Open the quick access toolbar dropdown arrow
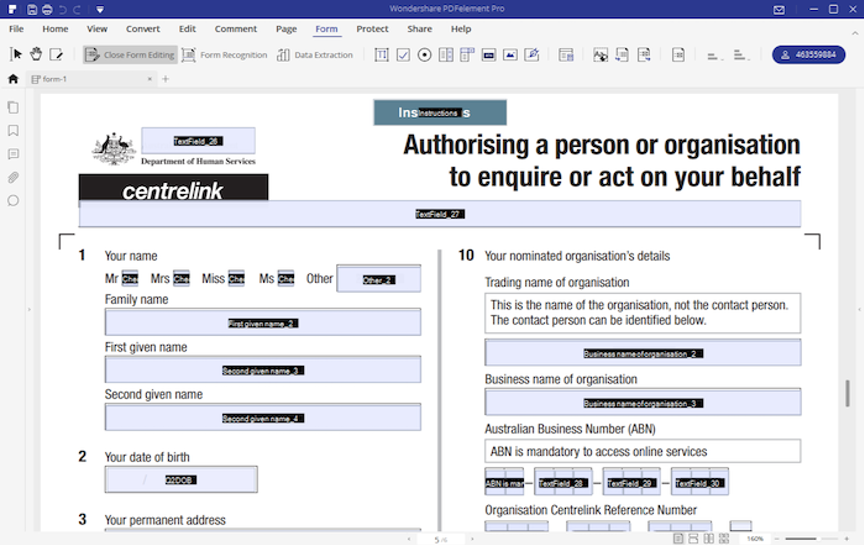864x545 pixels. [100, 9]
